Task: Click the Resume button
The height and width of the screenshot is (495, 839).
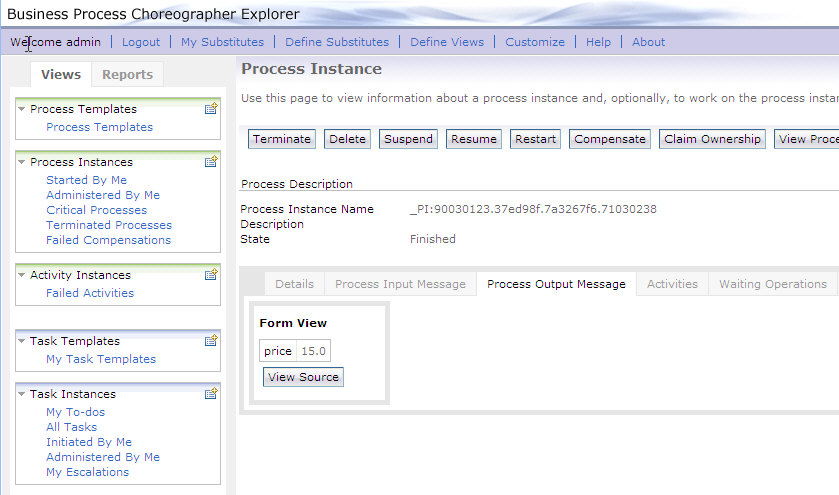Action: click(474, 139)
